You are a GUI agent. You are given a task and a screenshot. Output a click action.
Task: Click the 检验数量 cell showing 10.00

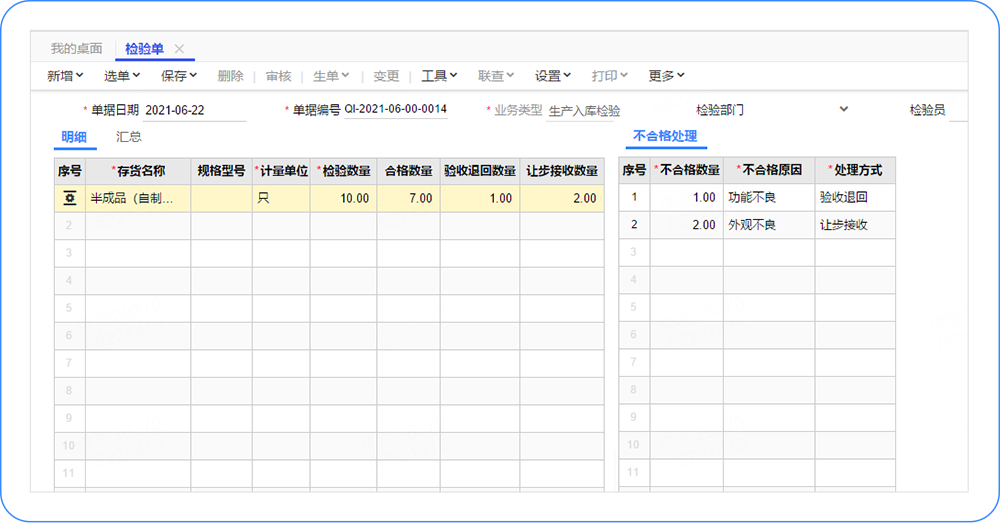point(343,199)
